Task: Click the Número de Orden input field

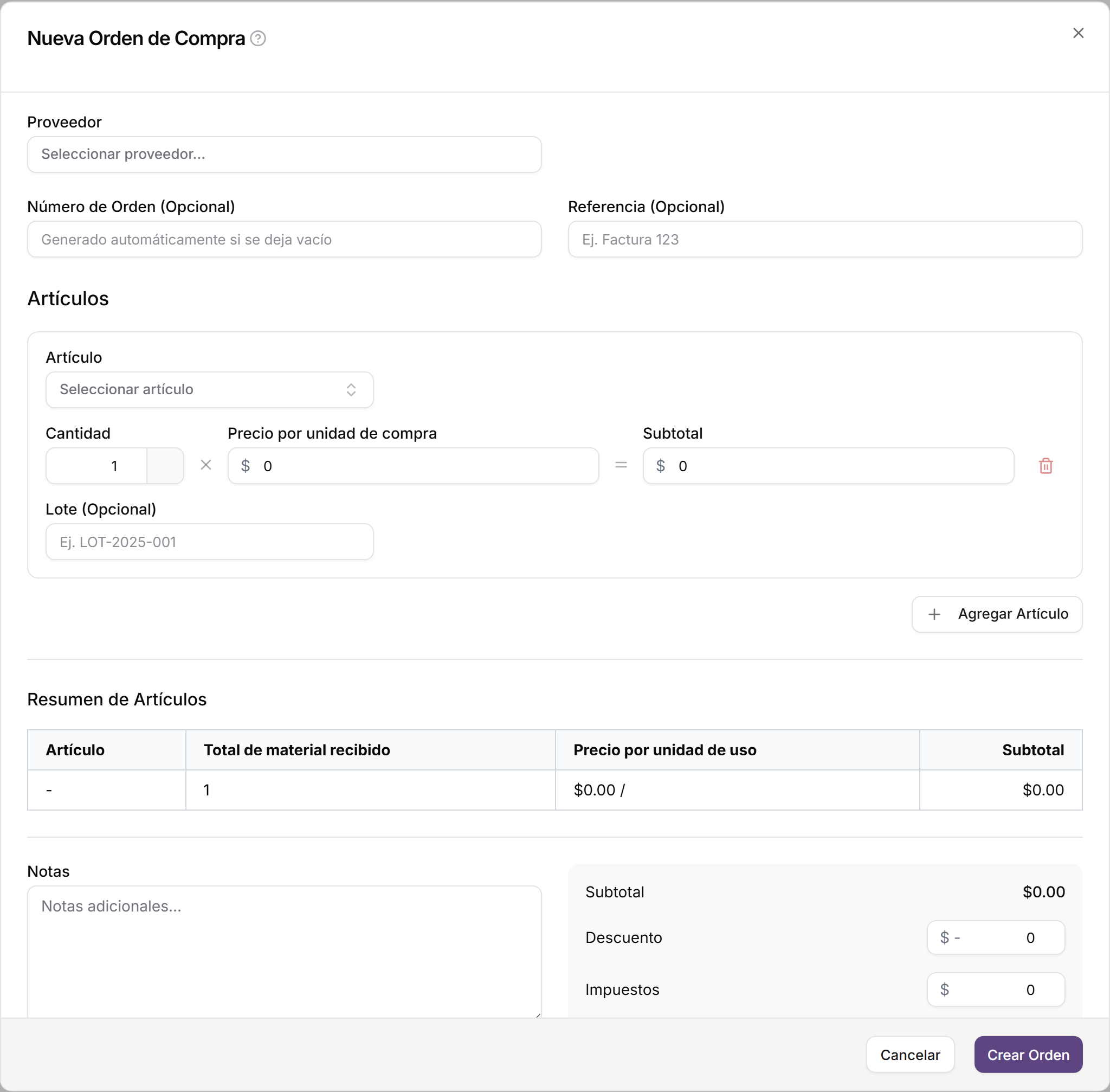Action: click(285, 239)
